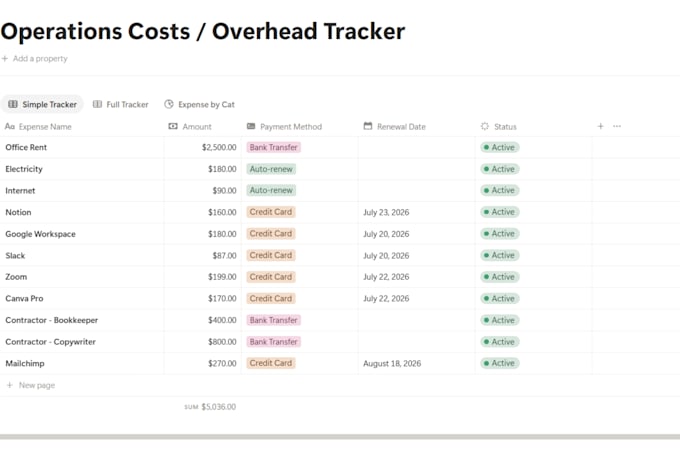Click the Credit Card tag for Slack

tap(271, 256)
